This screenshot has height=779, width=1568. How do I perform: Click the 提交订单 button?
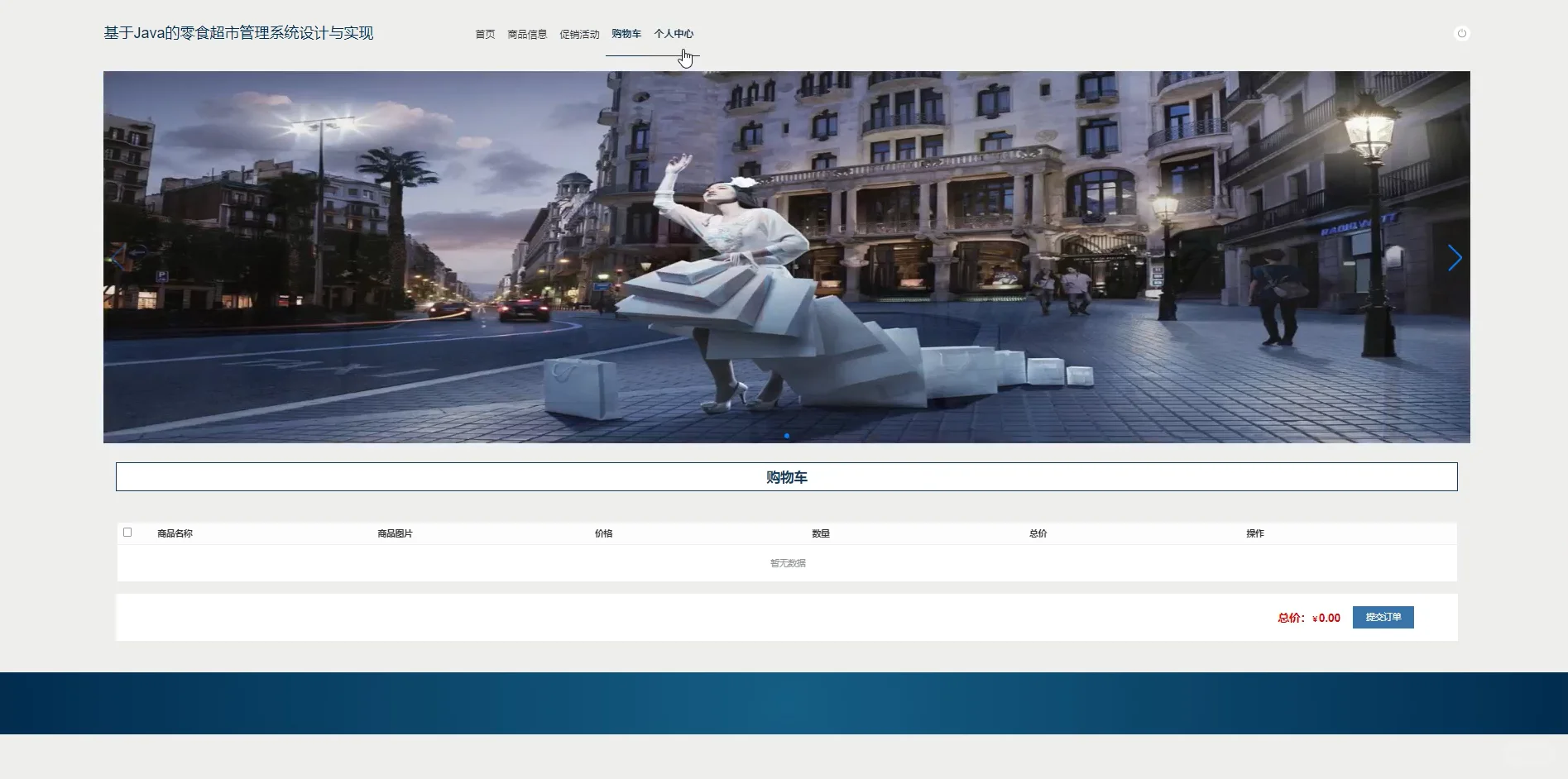tap(1383, 618)
